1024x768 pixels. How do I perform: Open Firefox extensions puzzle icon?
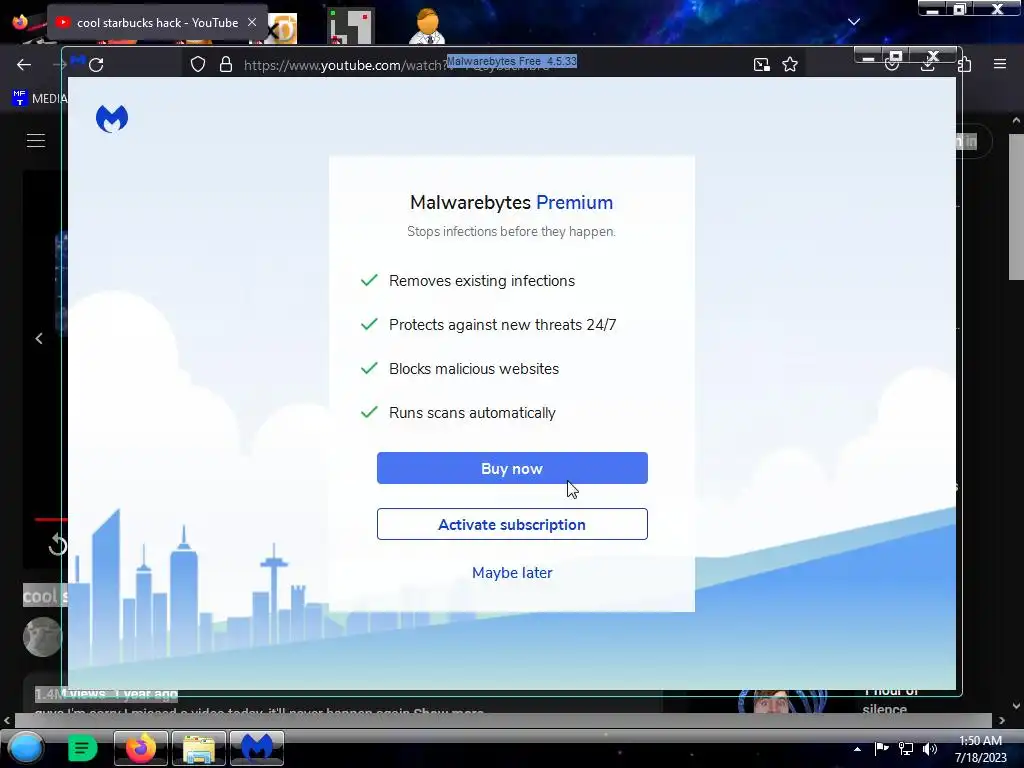(965, 65)
